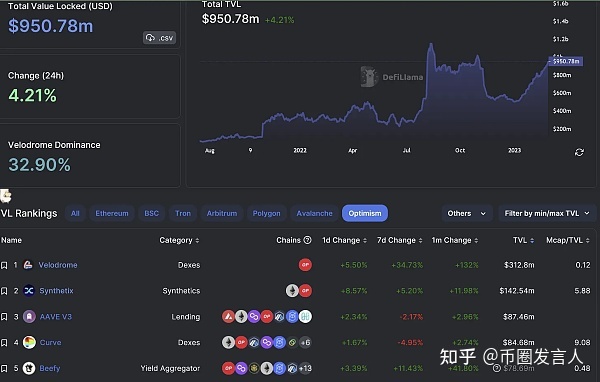This screenshot has width=600, height=382.
Task: Click the Velodrome protocol logo
Action: pyautogui.click(x=28, y=265)
